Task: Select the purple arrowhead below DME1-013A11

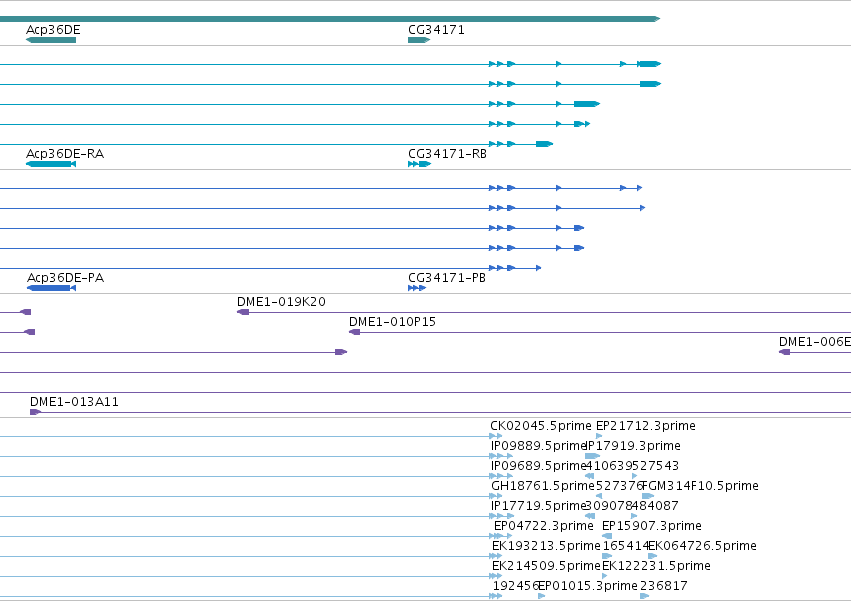Action: click(35, 412)
